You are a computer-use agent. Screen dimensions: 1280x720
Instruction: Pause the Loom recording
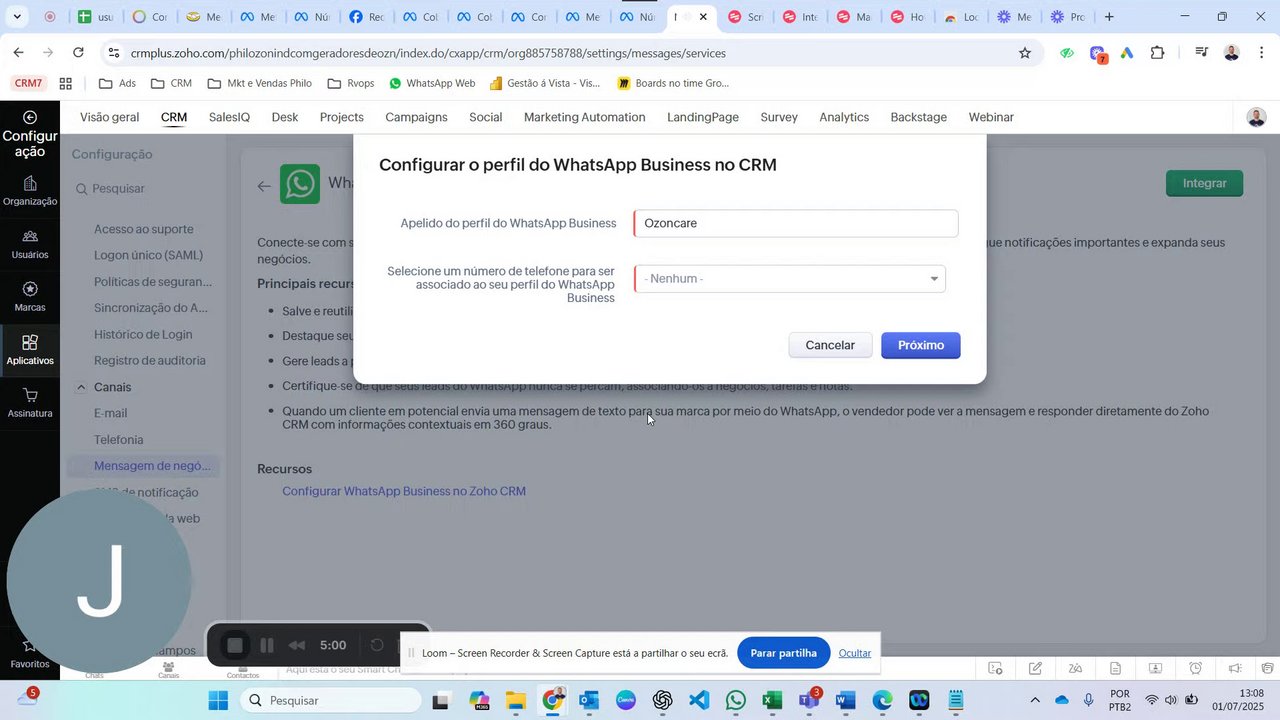point(267,646)
